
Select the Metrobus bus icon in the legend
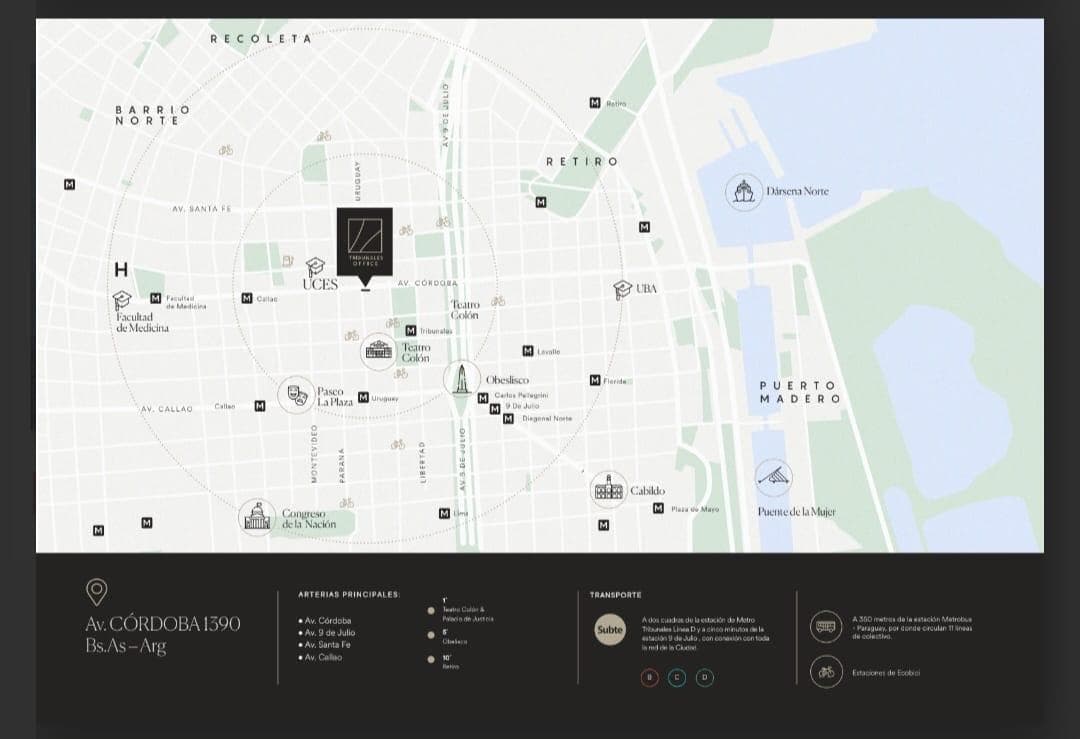coord(825,626)
